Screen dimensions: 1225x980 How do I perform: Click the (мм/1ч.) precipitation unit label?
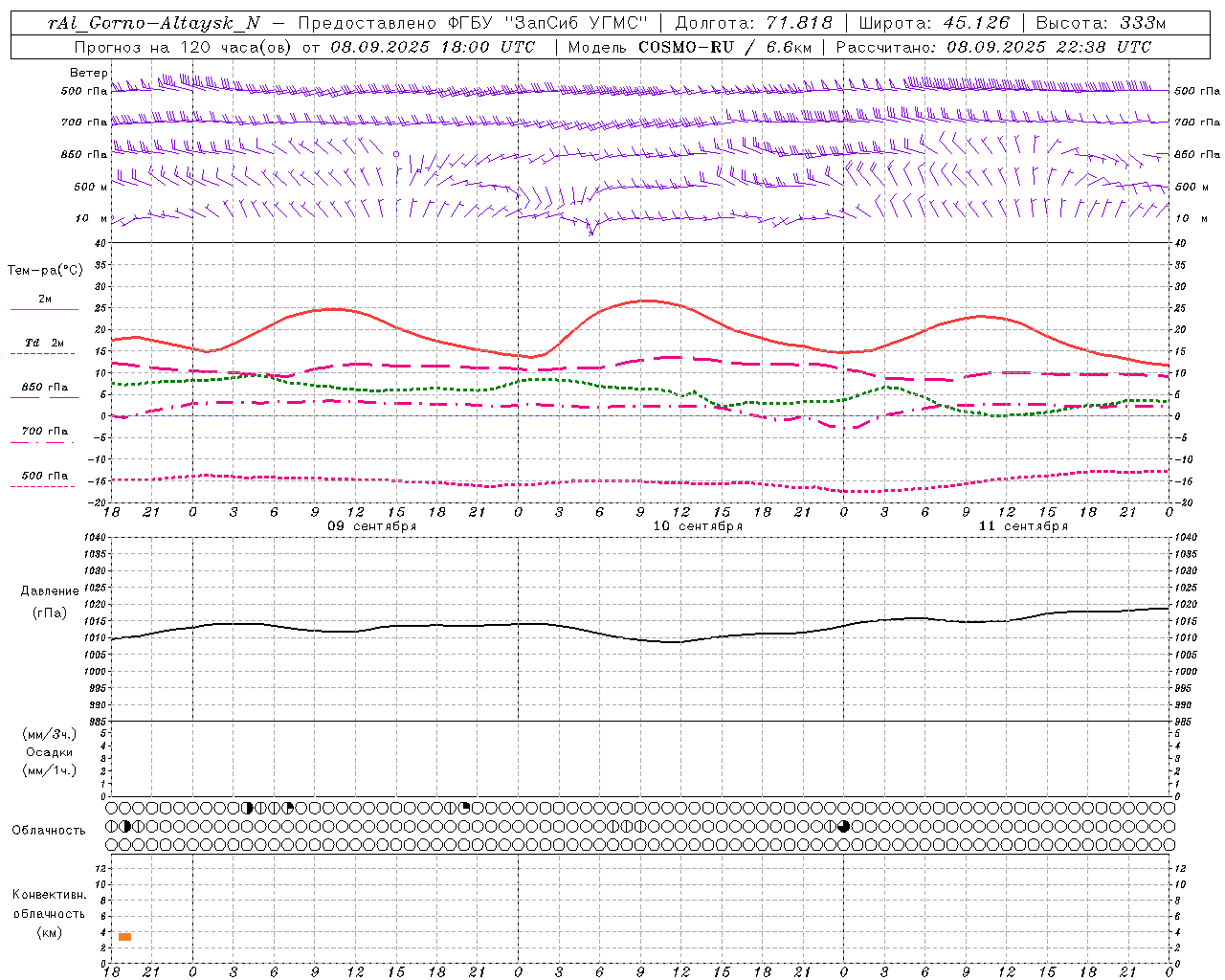click(x=50, y=770)
